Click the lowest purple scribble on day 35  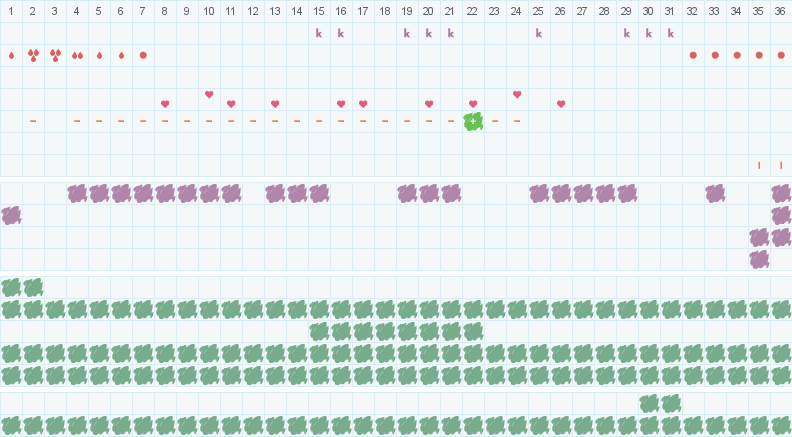(x=759, y=259)
